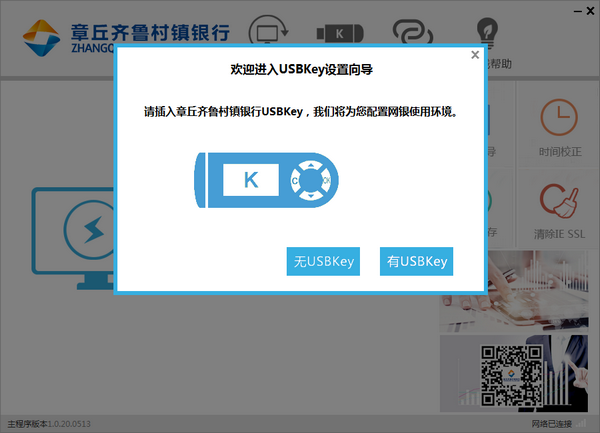
Task: Click the 有USBKey button
Action: (x=416, y=261)
